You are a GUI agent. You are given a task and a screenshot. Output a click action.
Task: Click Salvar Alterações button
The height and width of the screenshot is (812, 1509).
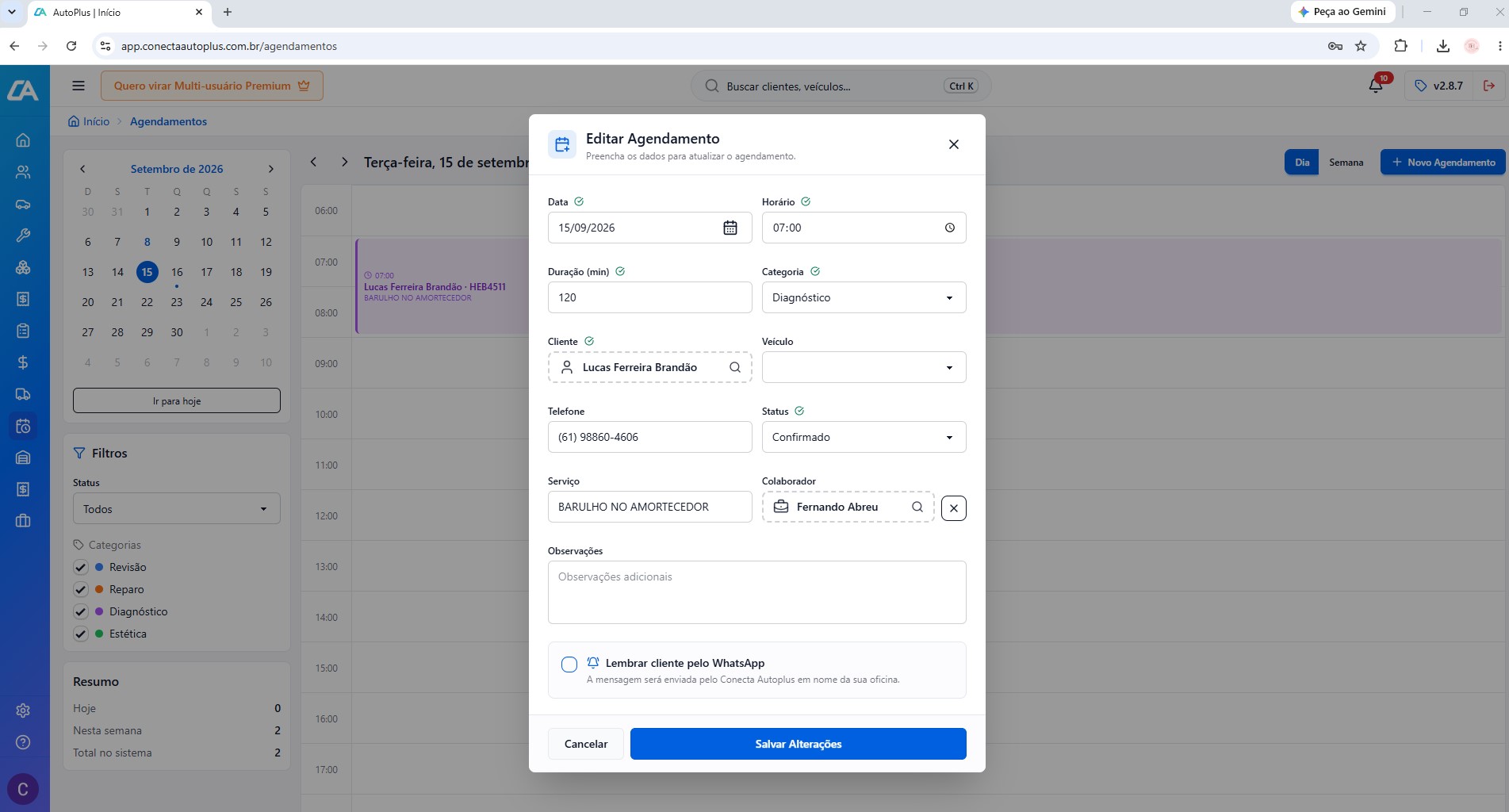pos(798,744)
